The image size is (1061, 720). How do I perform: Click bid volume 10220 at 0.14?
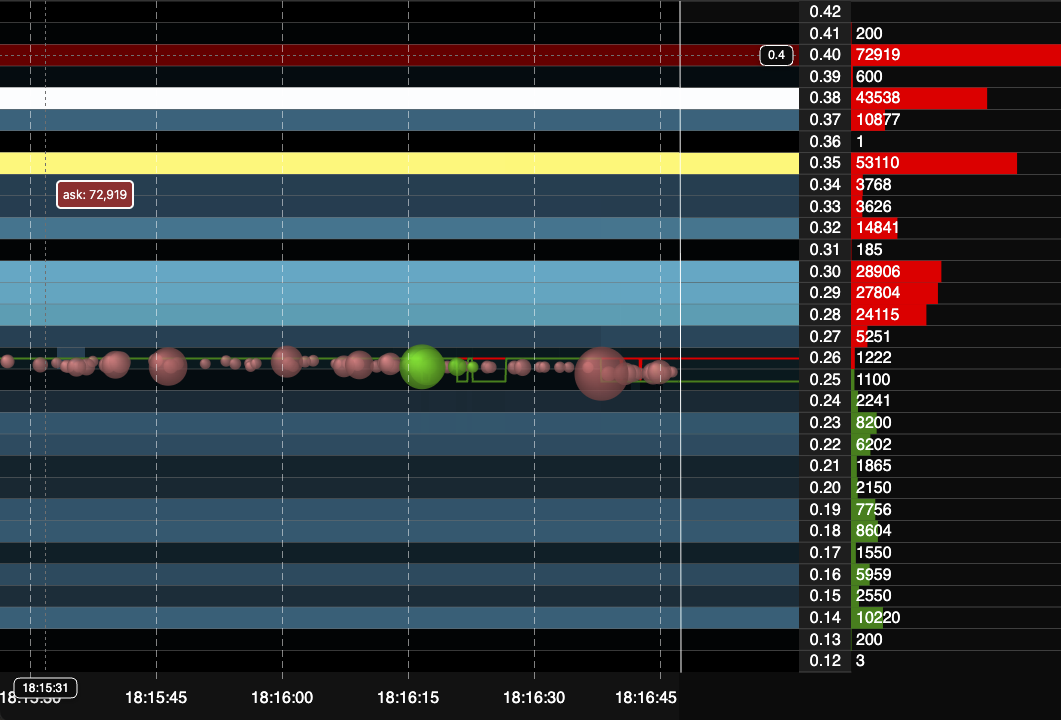(878, 617)
